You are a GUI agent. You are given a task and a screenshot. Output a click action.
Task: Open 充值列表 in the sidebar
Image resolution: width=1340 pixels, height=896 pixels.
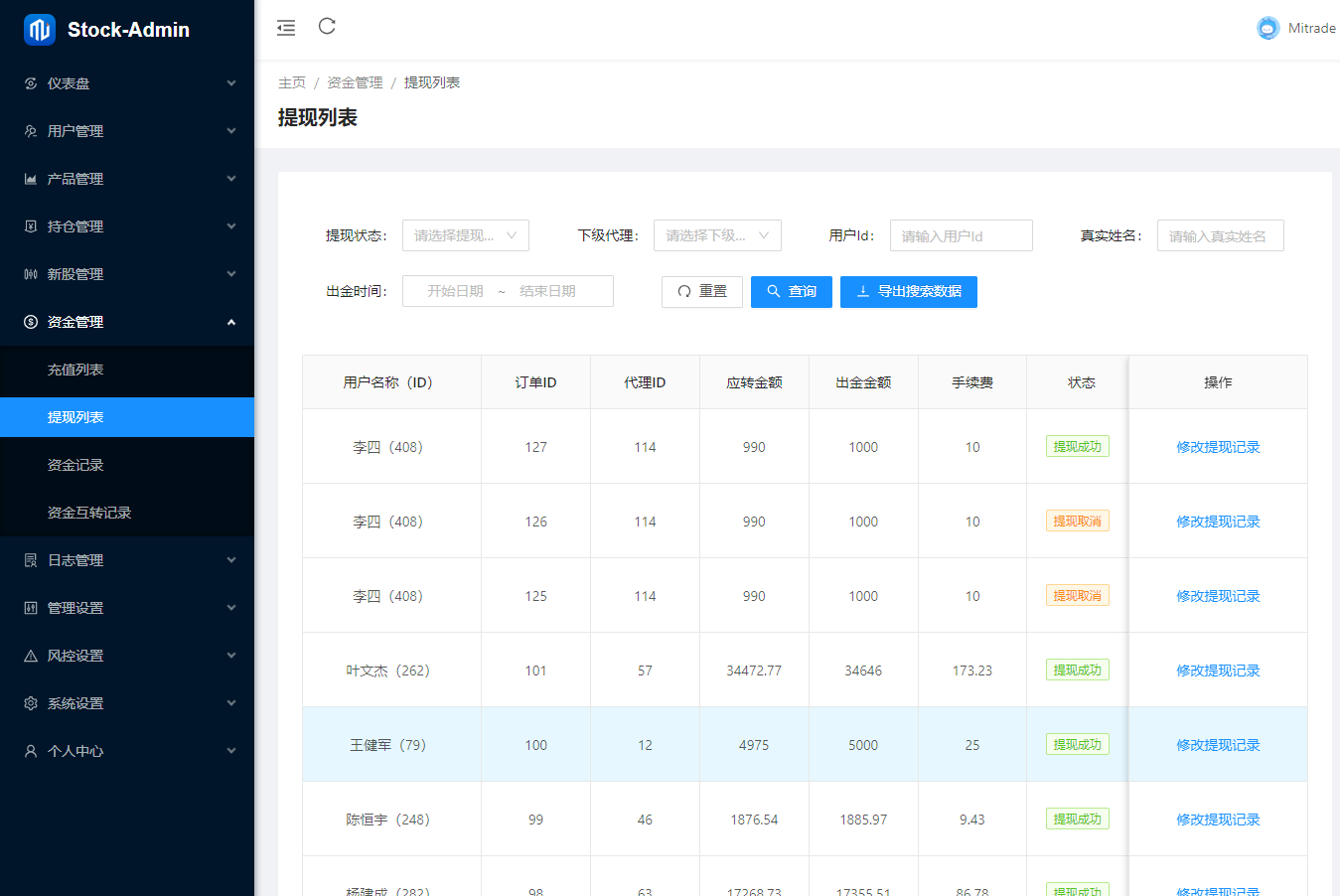(x=75, y=370)
